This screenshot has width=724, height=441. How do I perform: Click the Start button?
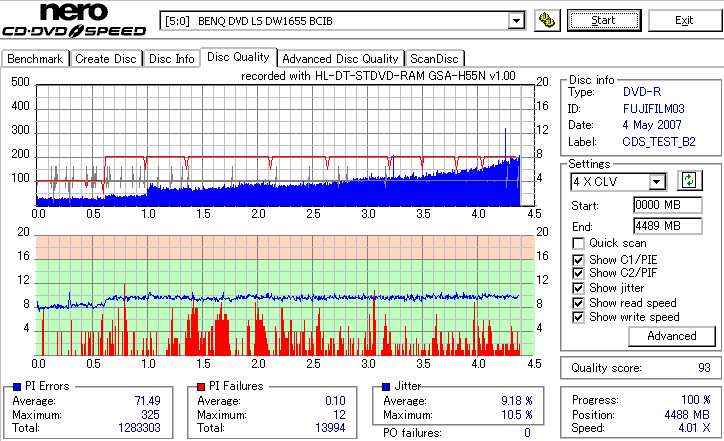(604, 20)
